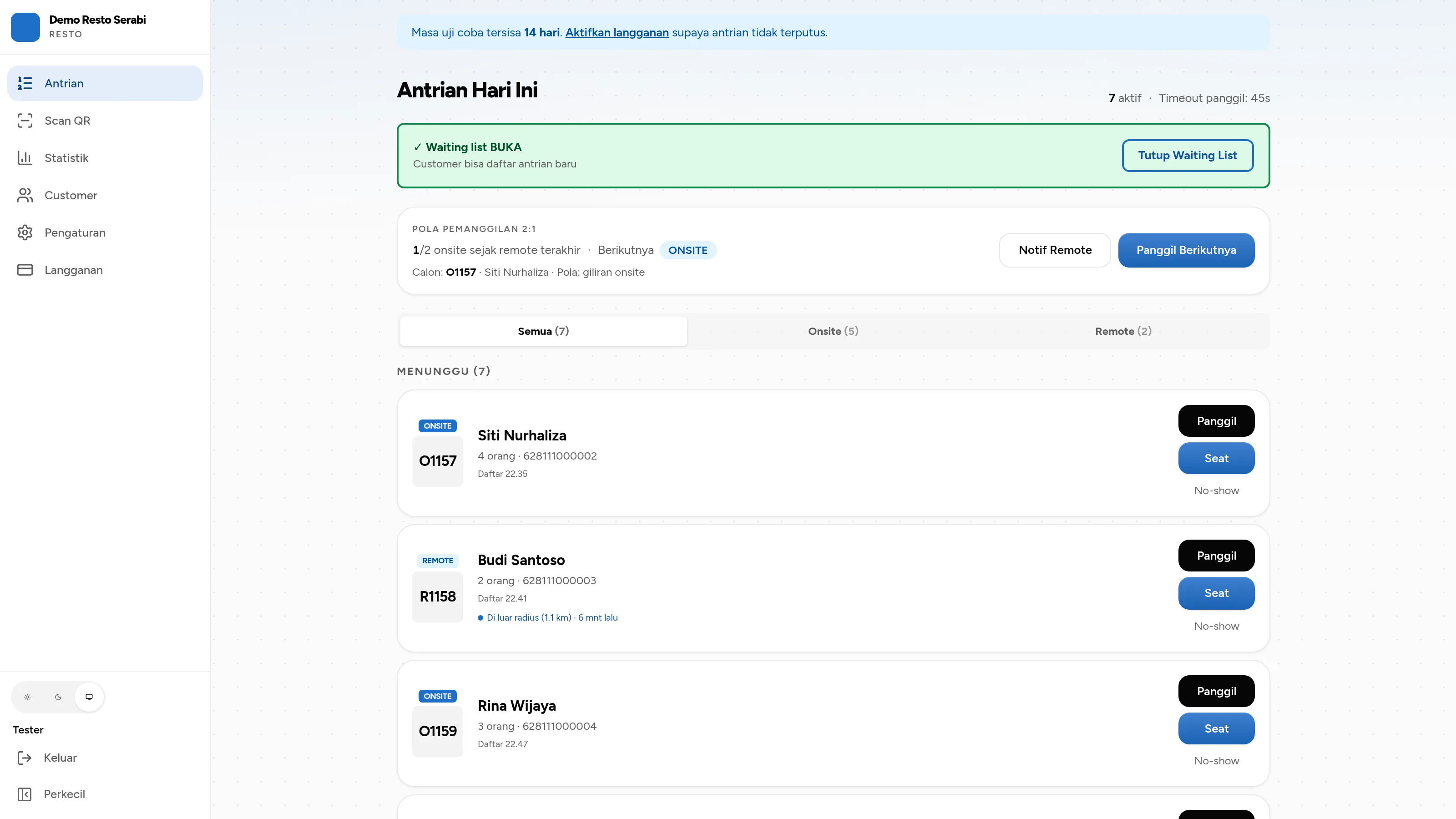Switch to dark theme moon toggle
This screenshot has width=1456, height=819.
click(x=58, y=697)
